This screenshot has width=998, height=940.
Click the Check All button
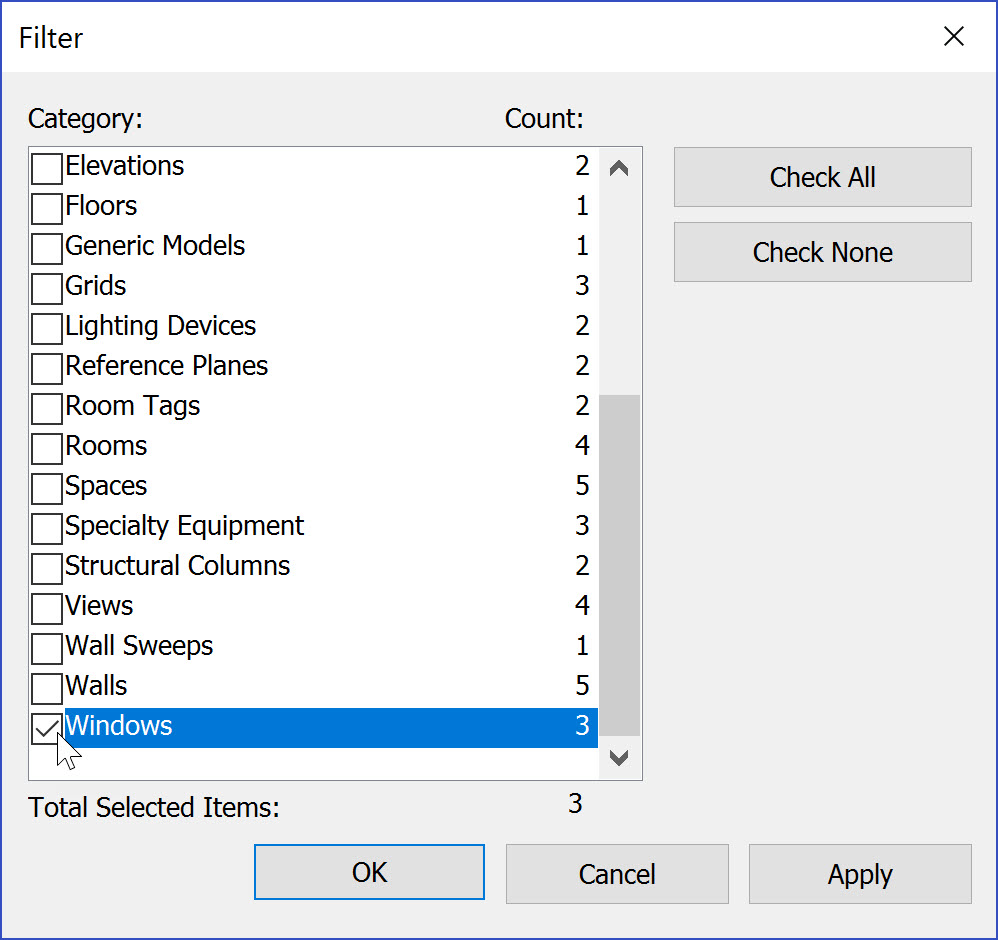[x=821, y=177]
